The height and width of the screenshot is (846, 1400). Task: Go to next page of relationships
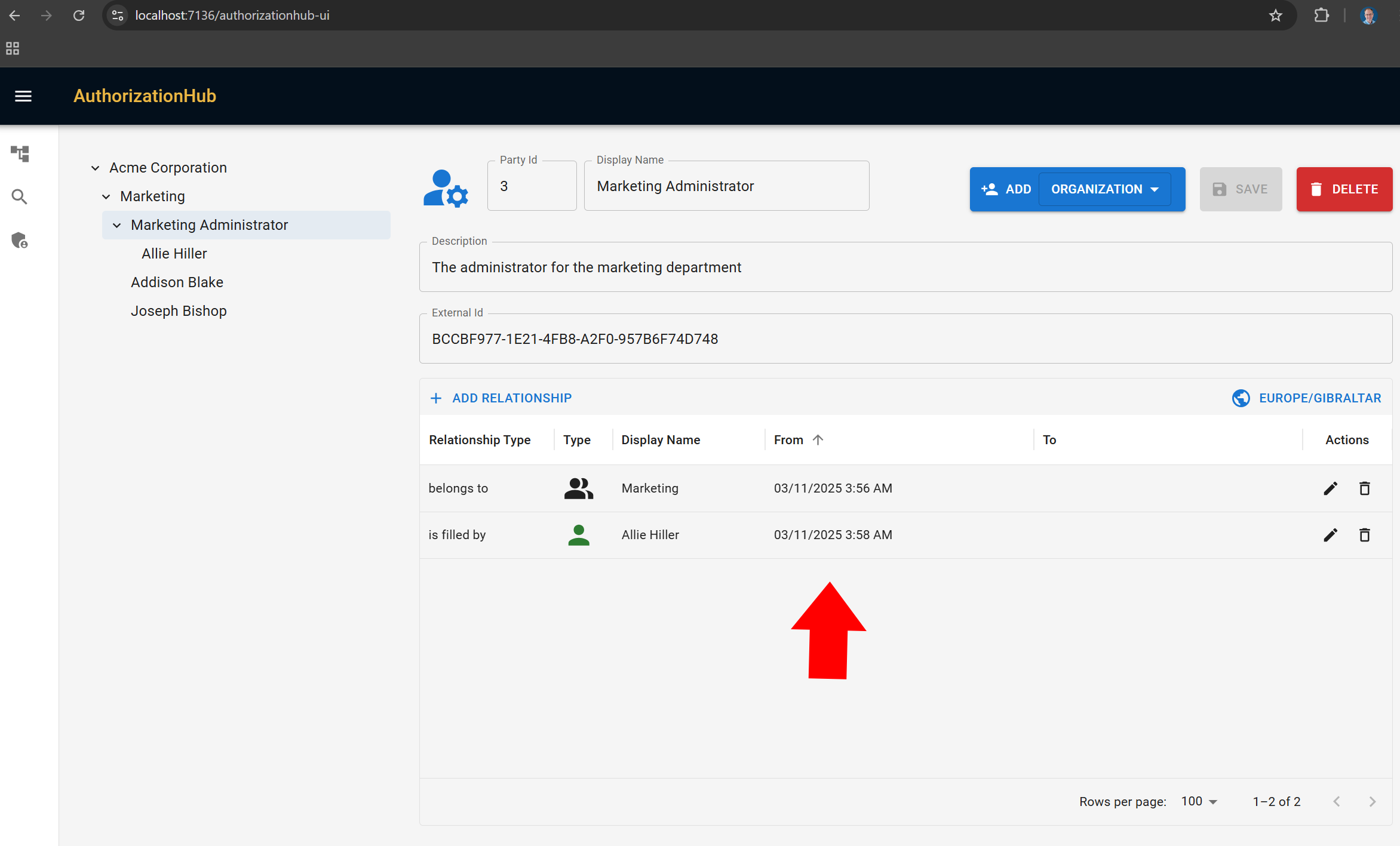click(1373, 802)
